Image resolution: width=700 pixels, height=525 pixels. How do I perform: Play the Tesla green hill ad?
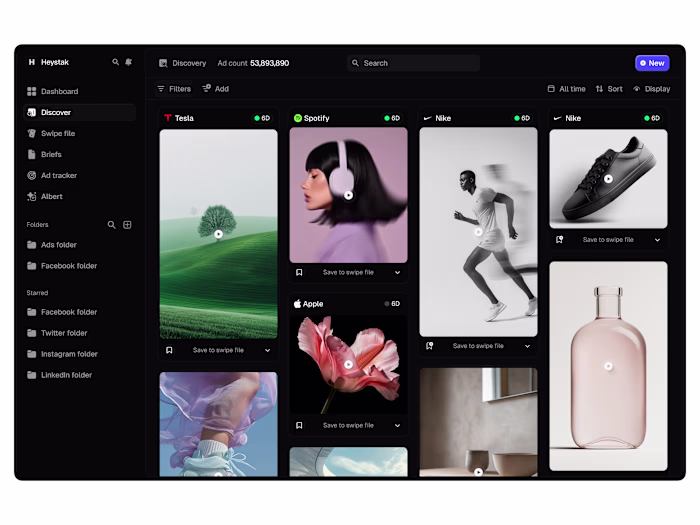[218, 234]
